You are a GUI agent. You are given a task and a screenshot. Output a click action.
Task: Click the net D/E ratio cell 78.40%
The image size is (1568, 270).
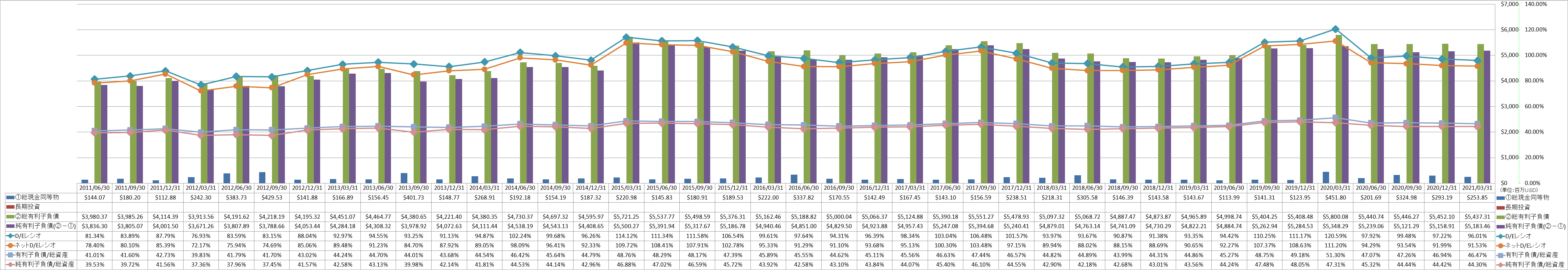tap(94, 245)
